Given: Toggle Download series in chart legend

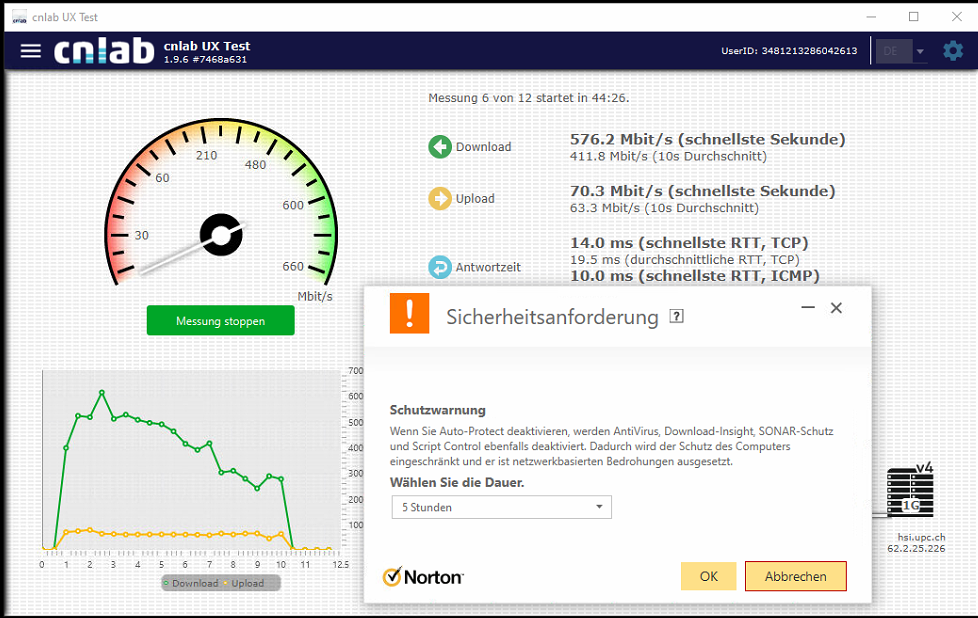Looking at the screenshot, I should tap(194, 583).
